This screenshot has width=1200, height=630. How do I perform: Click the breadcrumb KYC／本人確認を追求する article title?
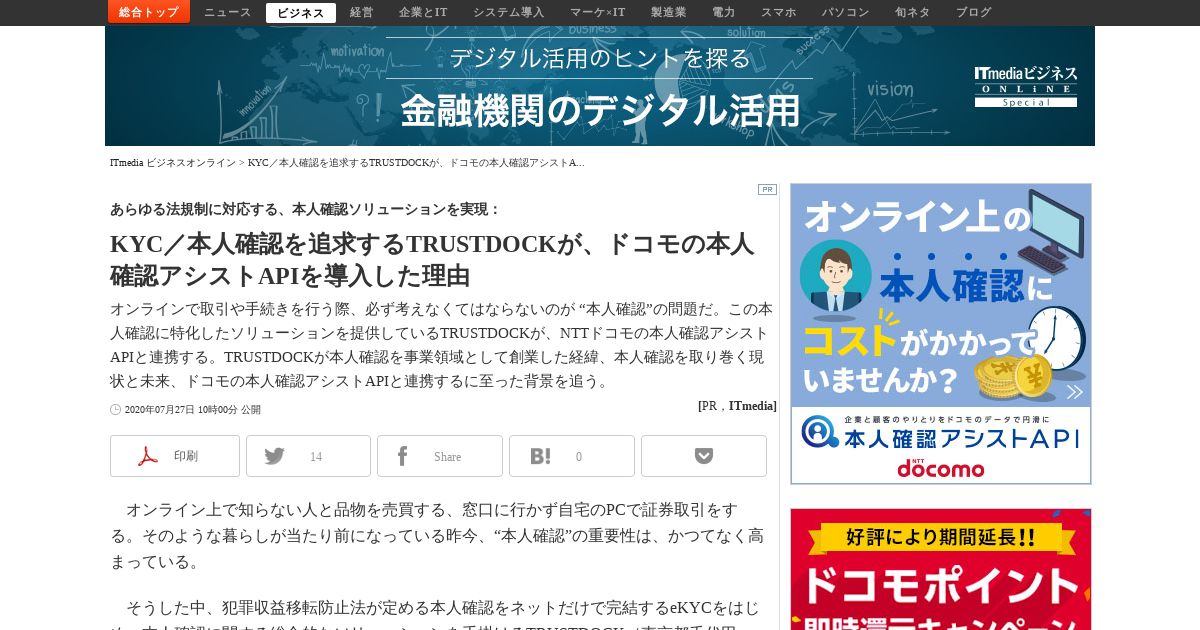point(416,162)
